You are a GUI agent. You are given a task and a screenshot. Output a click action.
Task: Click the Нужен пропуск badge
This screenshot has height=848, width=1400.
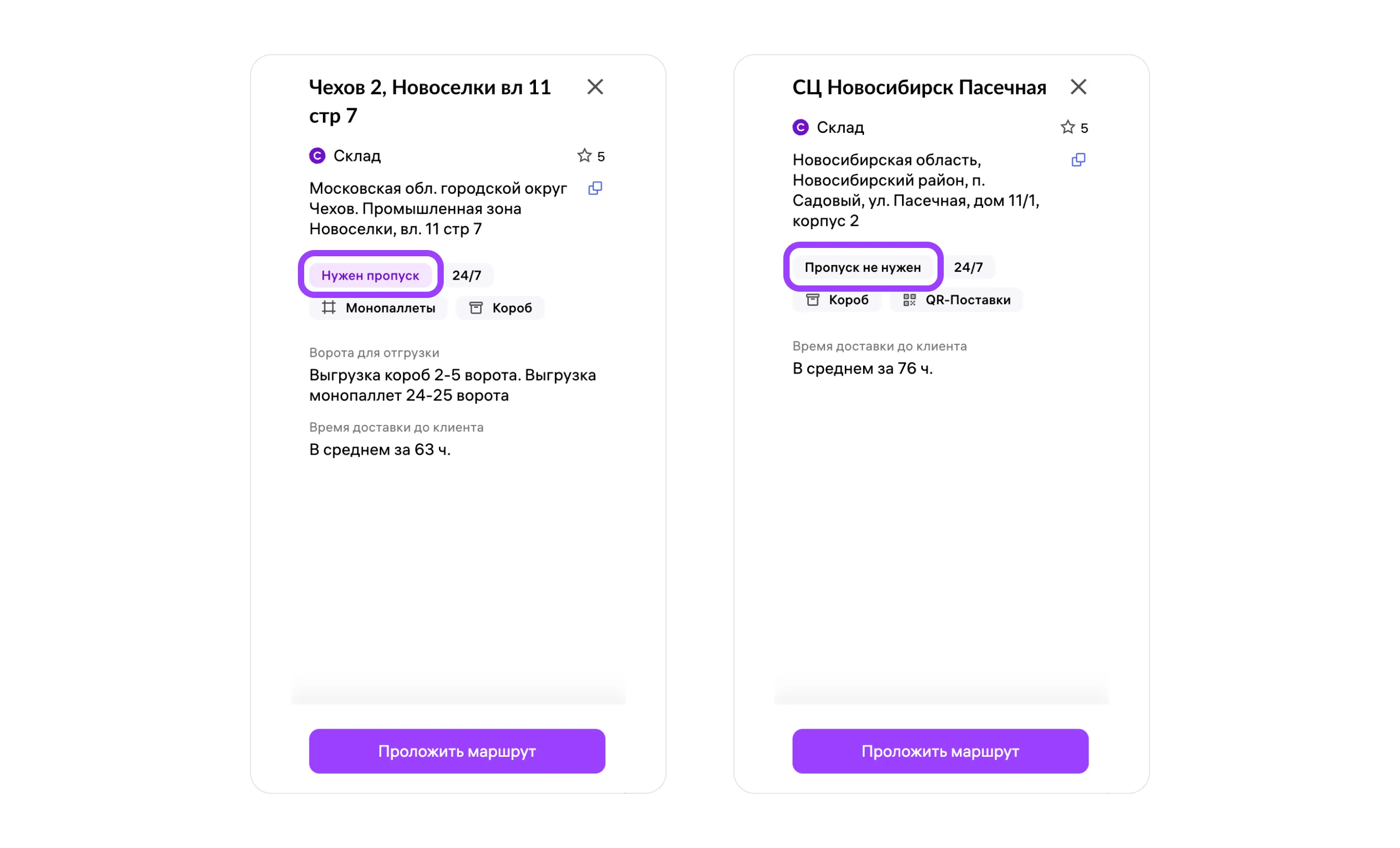tap(370, 276)
